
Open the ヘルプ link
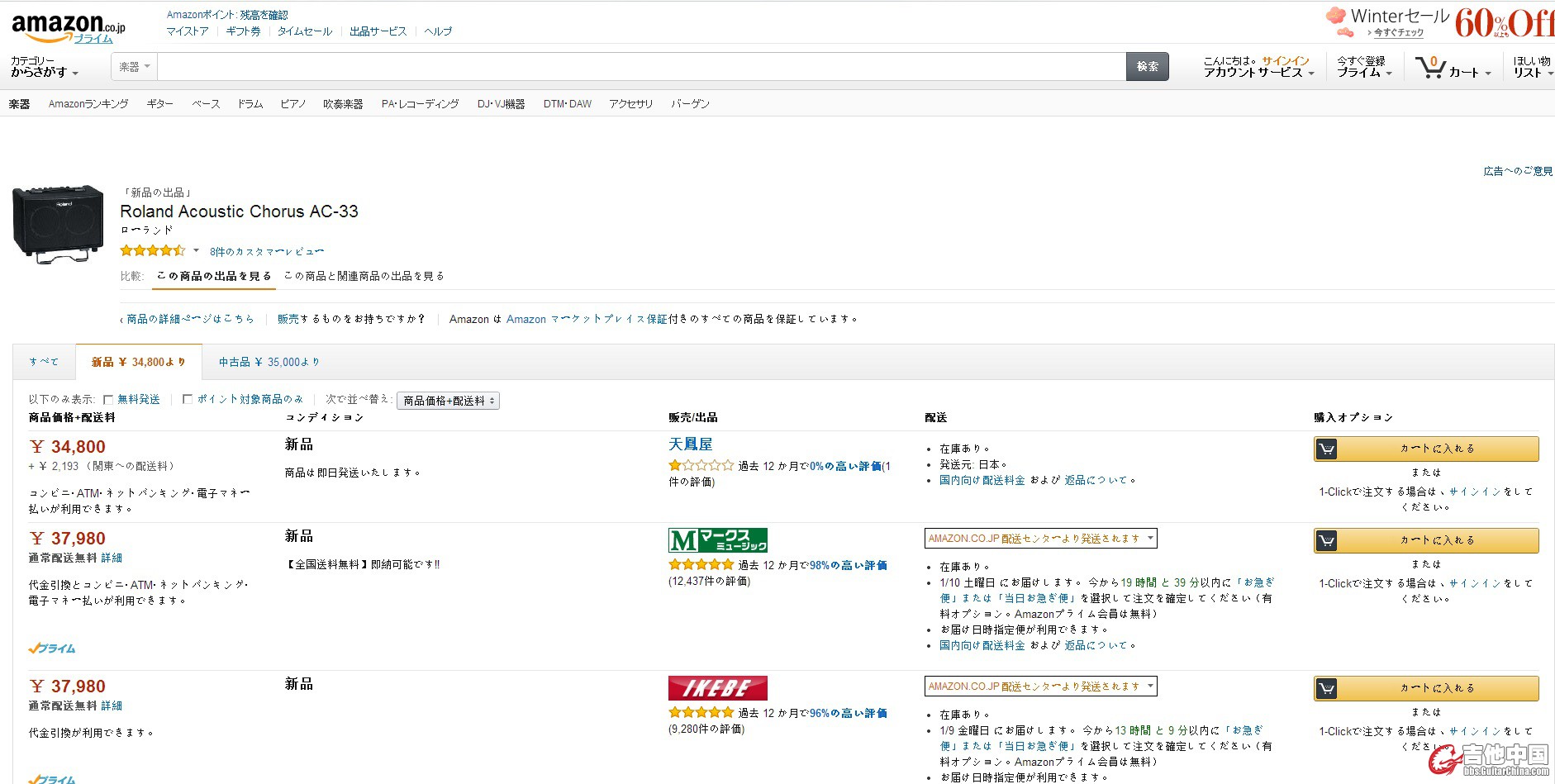438,31
